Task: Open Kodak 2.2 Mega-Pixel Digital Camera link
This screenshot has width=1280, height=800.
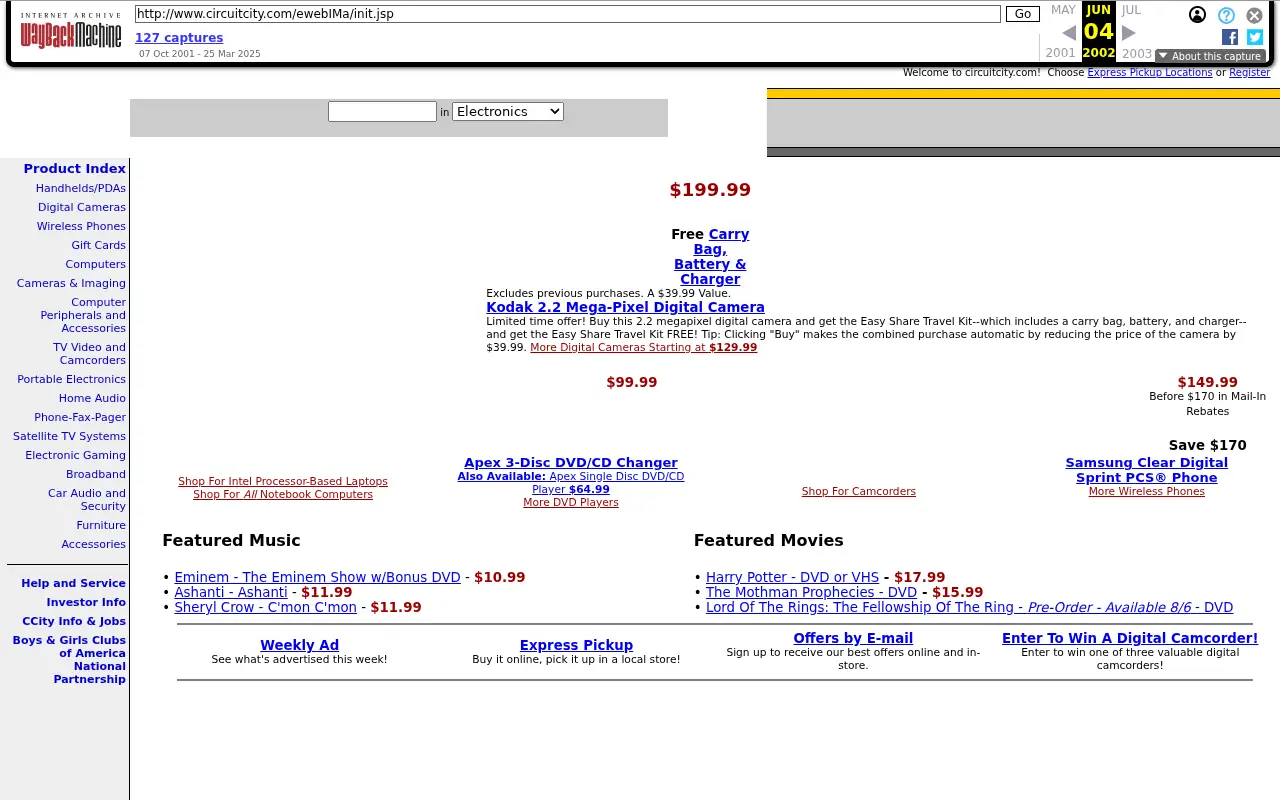Action: (x=625, y=307)
